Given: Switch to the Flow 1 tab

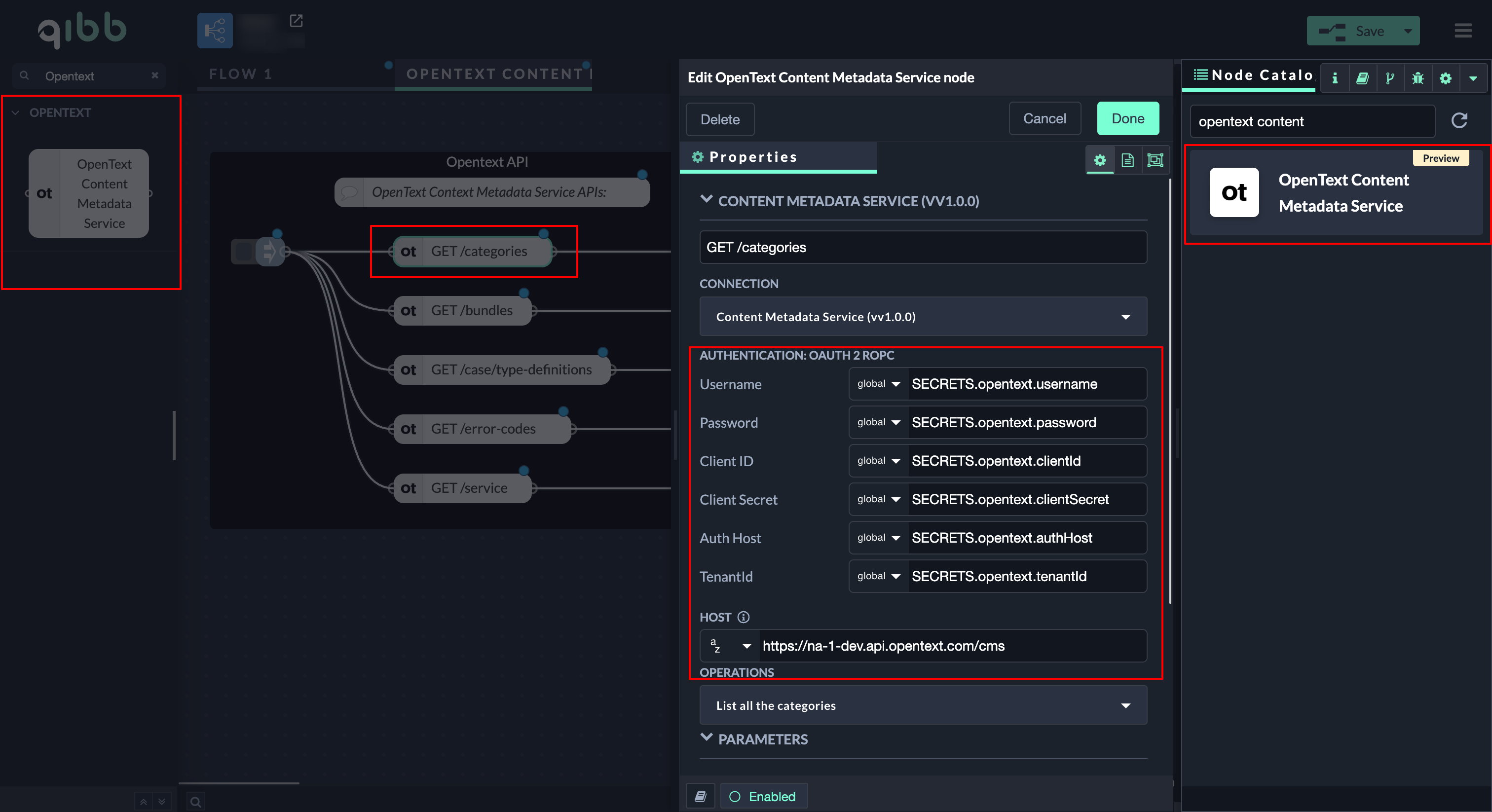Looking at the screenshot, I should [x=240, y=74].
